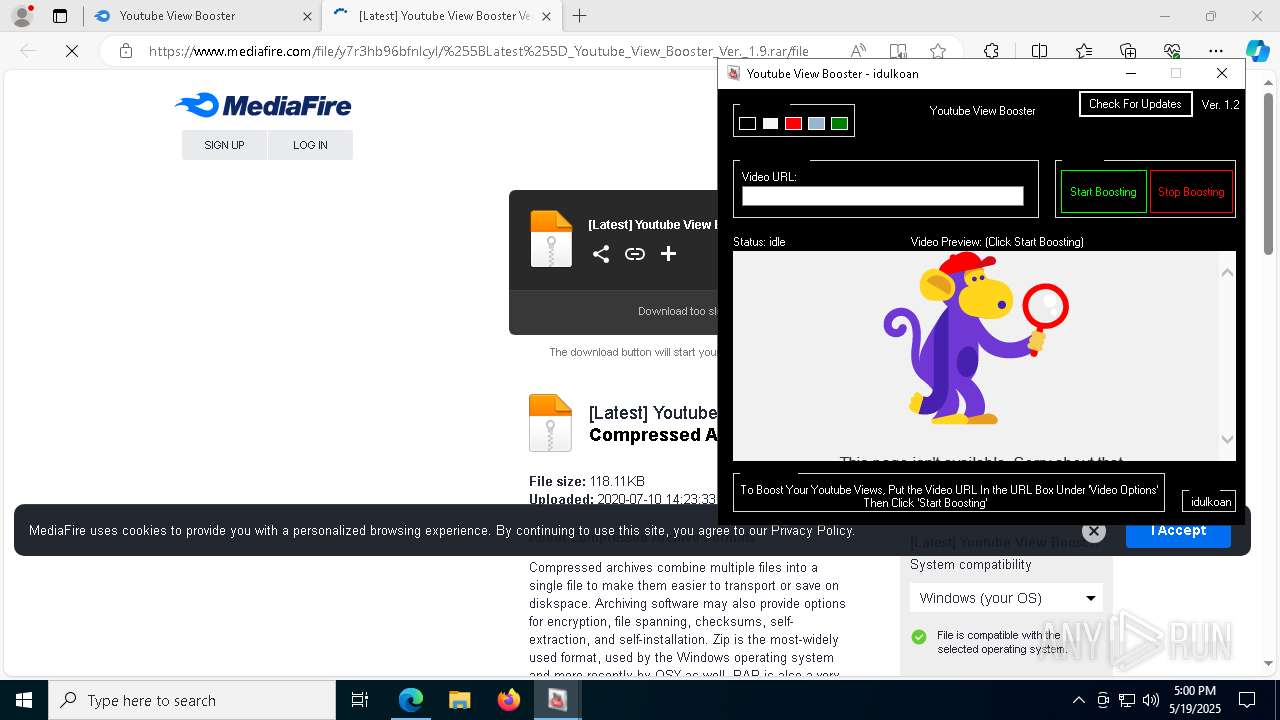Open Edge settings and more menu
Image resolution: width=1280 pixels, height=720 pixels.
coord(1216,51)
